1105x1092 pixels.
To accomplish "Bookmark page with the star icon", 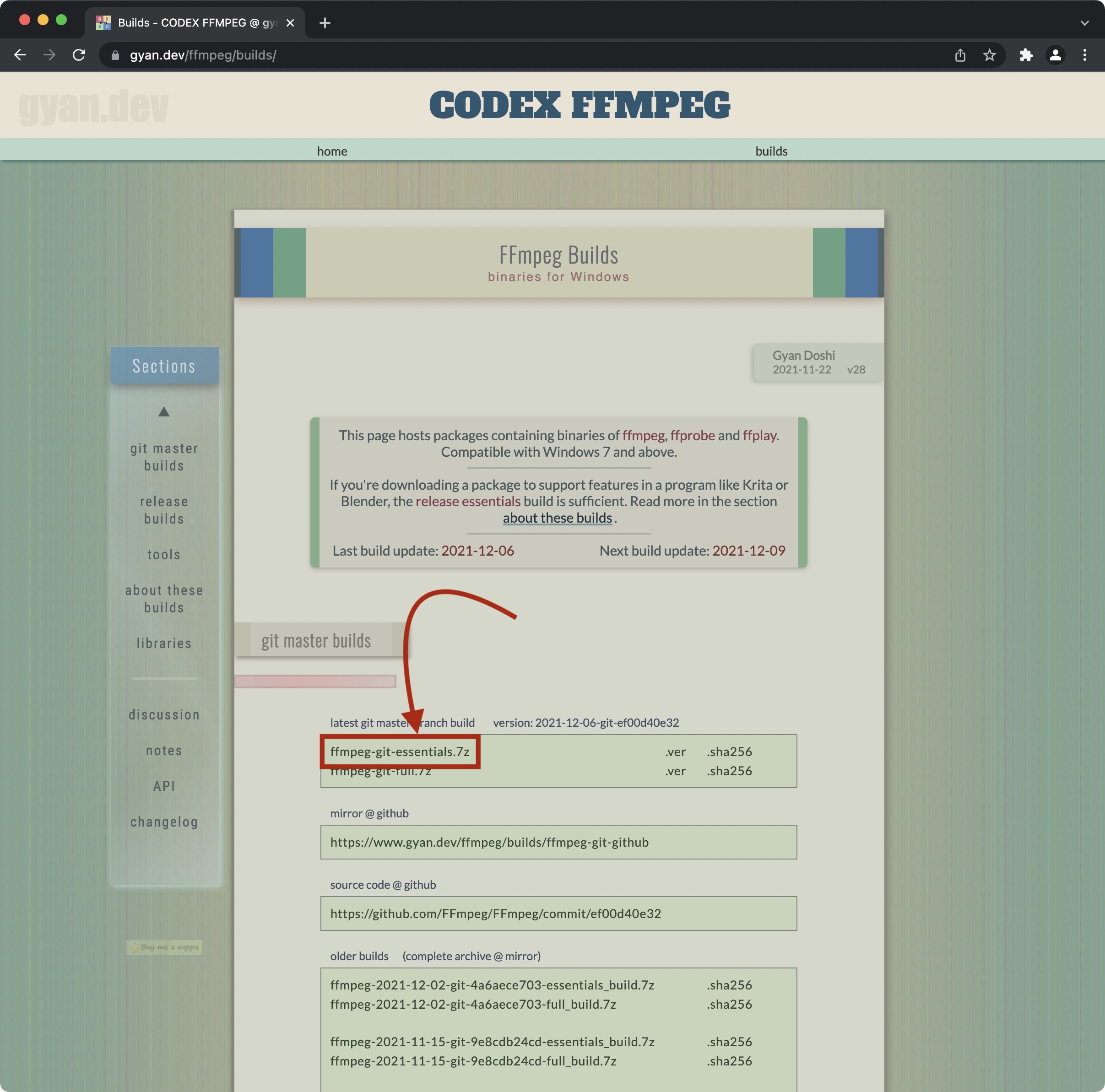I will pos(990,55).
